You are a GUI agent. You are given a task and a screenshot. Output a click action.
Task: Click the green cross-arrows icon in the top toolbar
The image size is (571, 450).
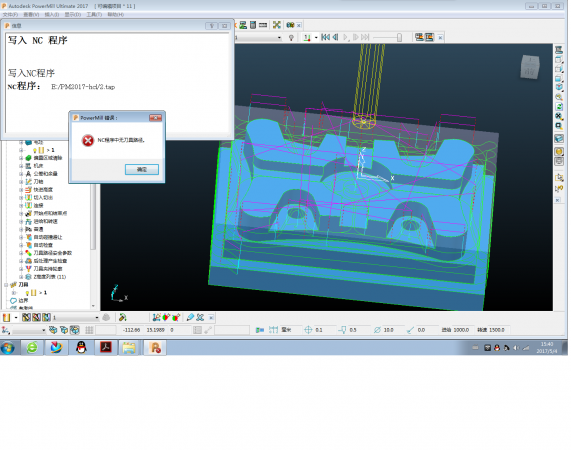coord(277,25)
